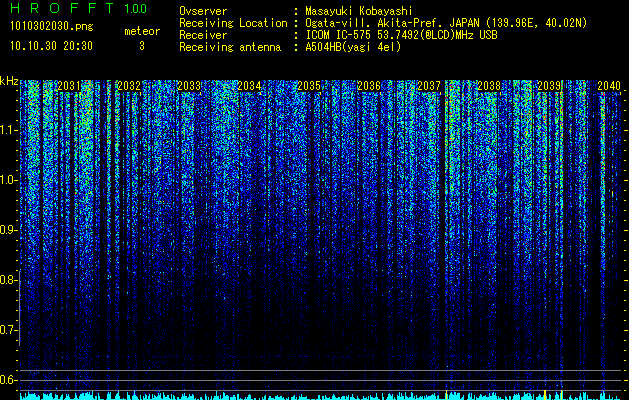Image resolution: width=629 pixels, height=400 pixels.
Task: Click the 0.9 kHz axis label
Action: (8, 230)
